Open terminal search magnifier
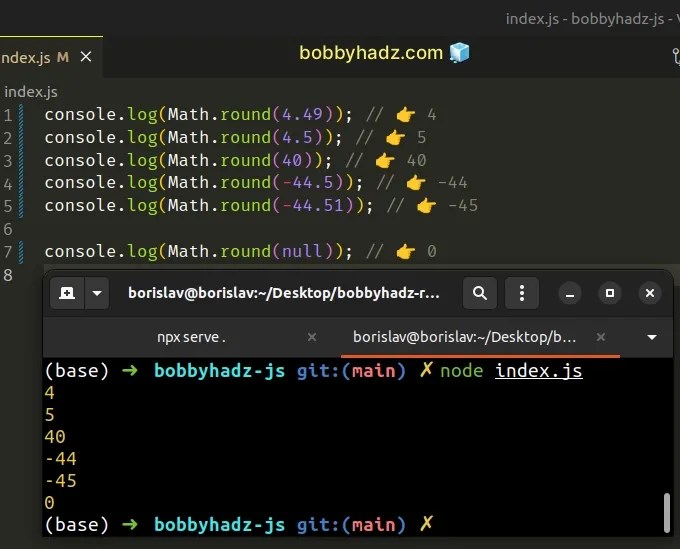680x549 pixels. 480,293
